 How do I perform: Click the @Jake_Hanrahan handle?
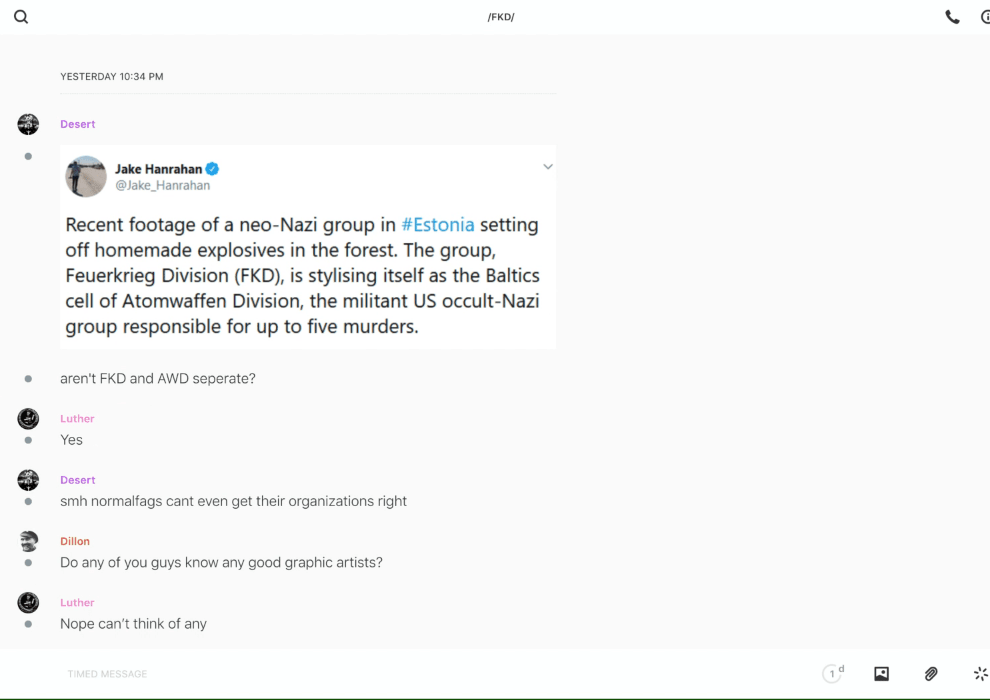(x=162, y=185)
